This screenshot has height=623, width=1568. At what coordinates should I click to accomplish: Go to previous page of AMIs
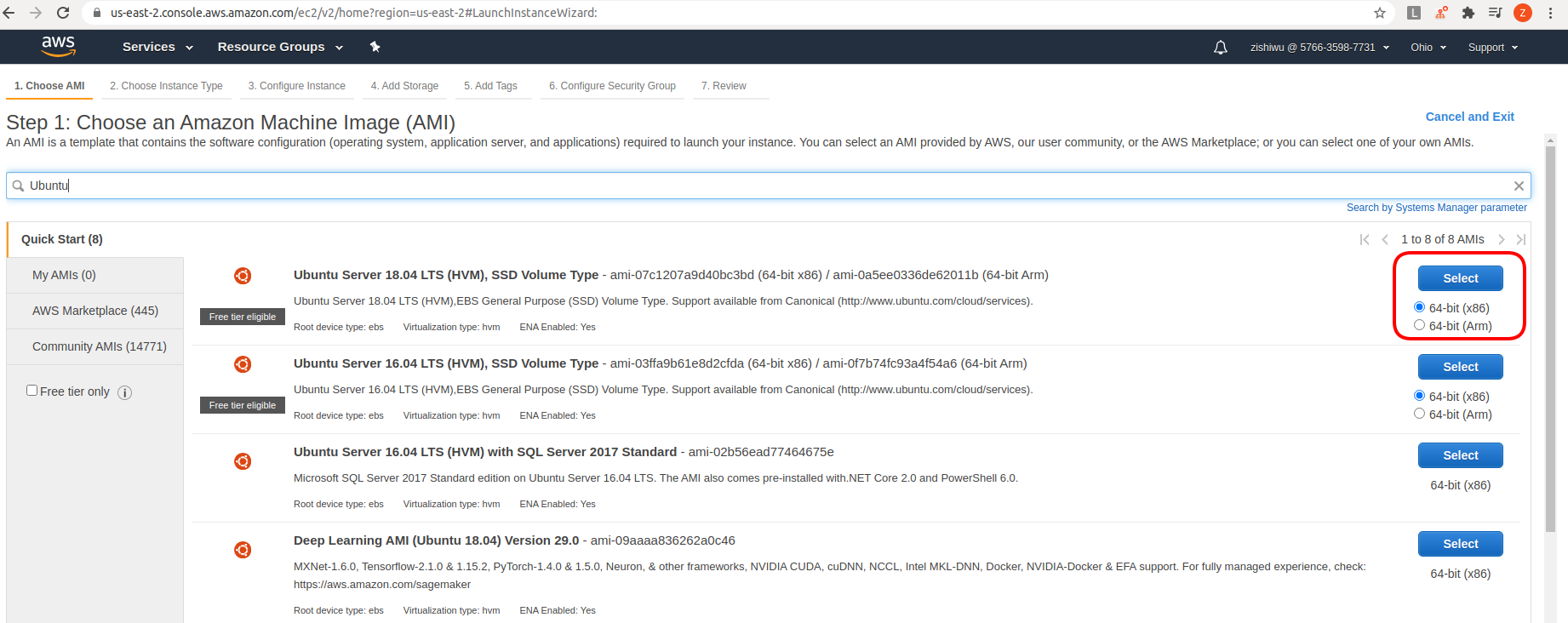tap(1385, 239)
